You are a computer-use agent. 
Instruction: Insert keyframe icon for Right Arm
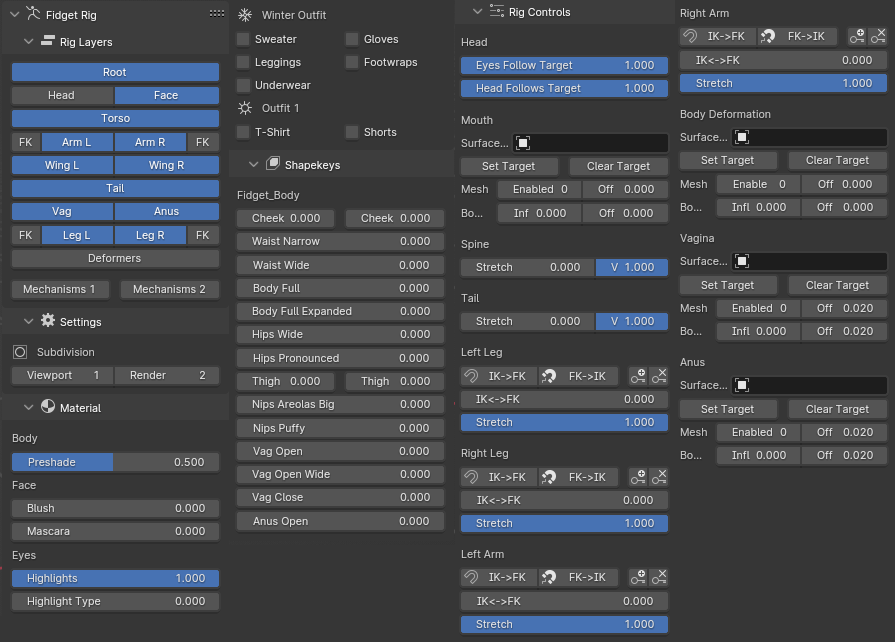pyautogui.click(x=857, y=37)
